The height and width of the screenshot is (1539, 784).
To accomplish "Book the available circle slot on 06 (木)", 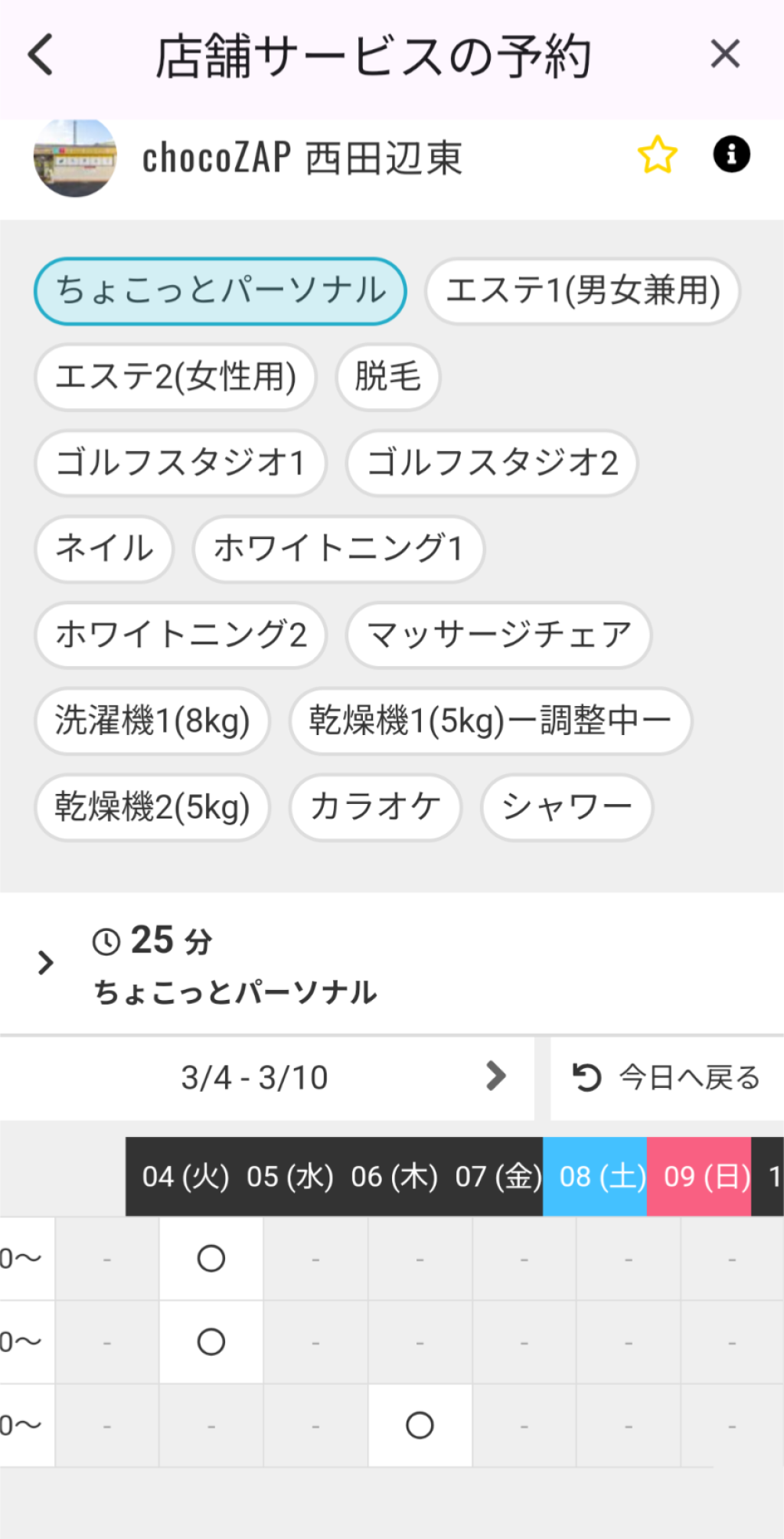I will pyautogui.click(x=420, y=1425).
